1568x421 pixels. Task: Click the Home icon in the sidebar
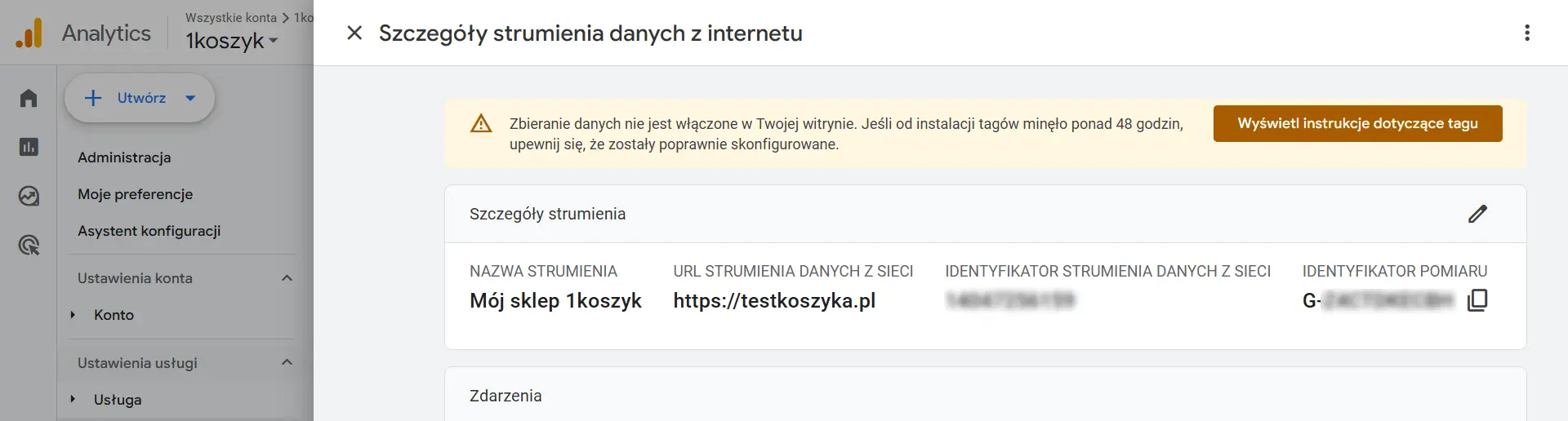29,98
